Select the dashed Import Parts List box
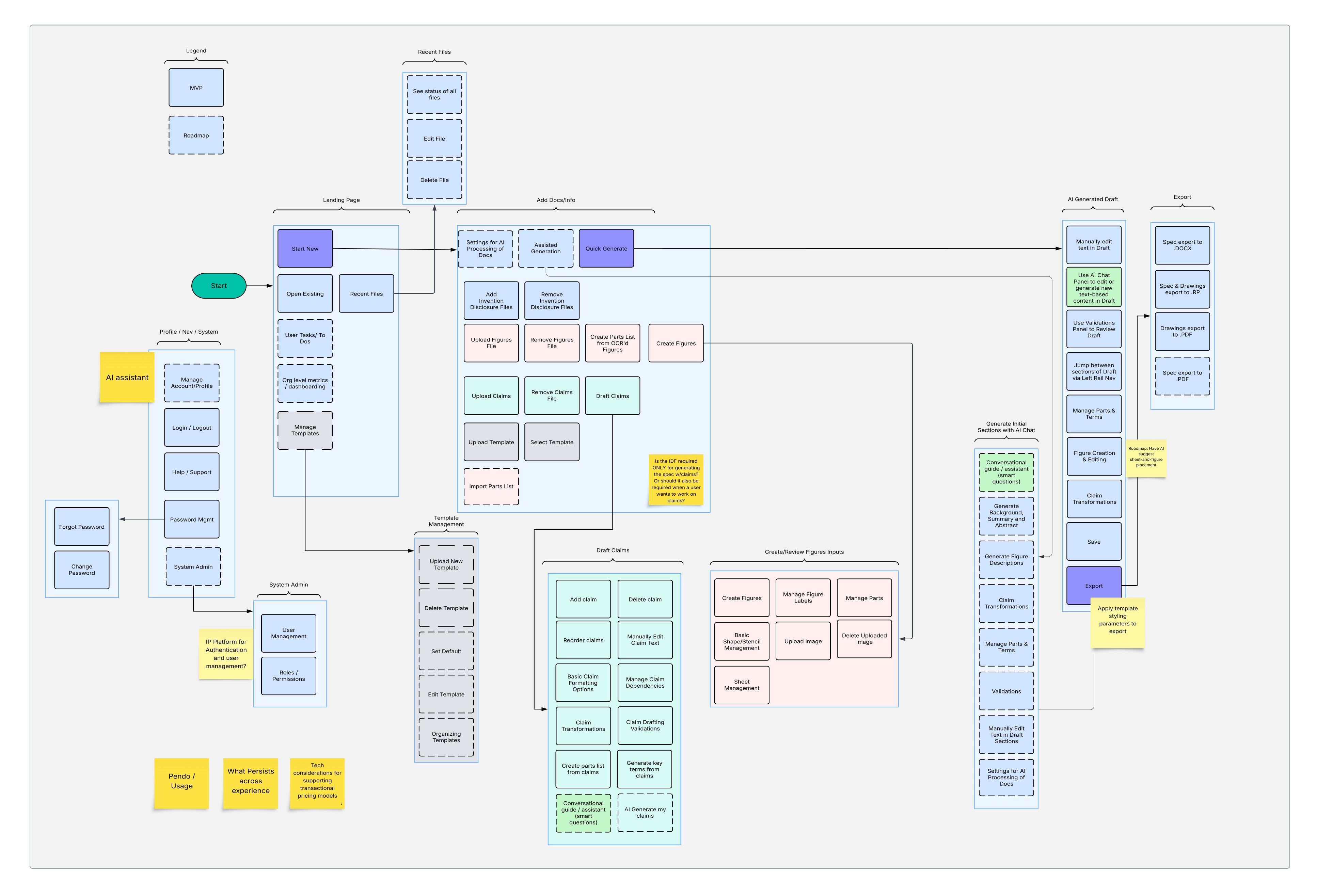1317x896 pixels. [x=491, y=486]
